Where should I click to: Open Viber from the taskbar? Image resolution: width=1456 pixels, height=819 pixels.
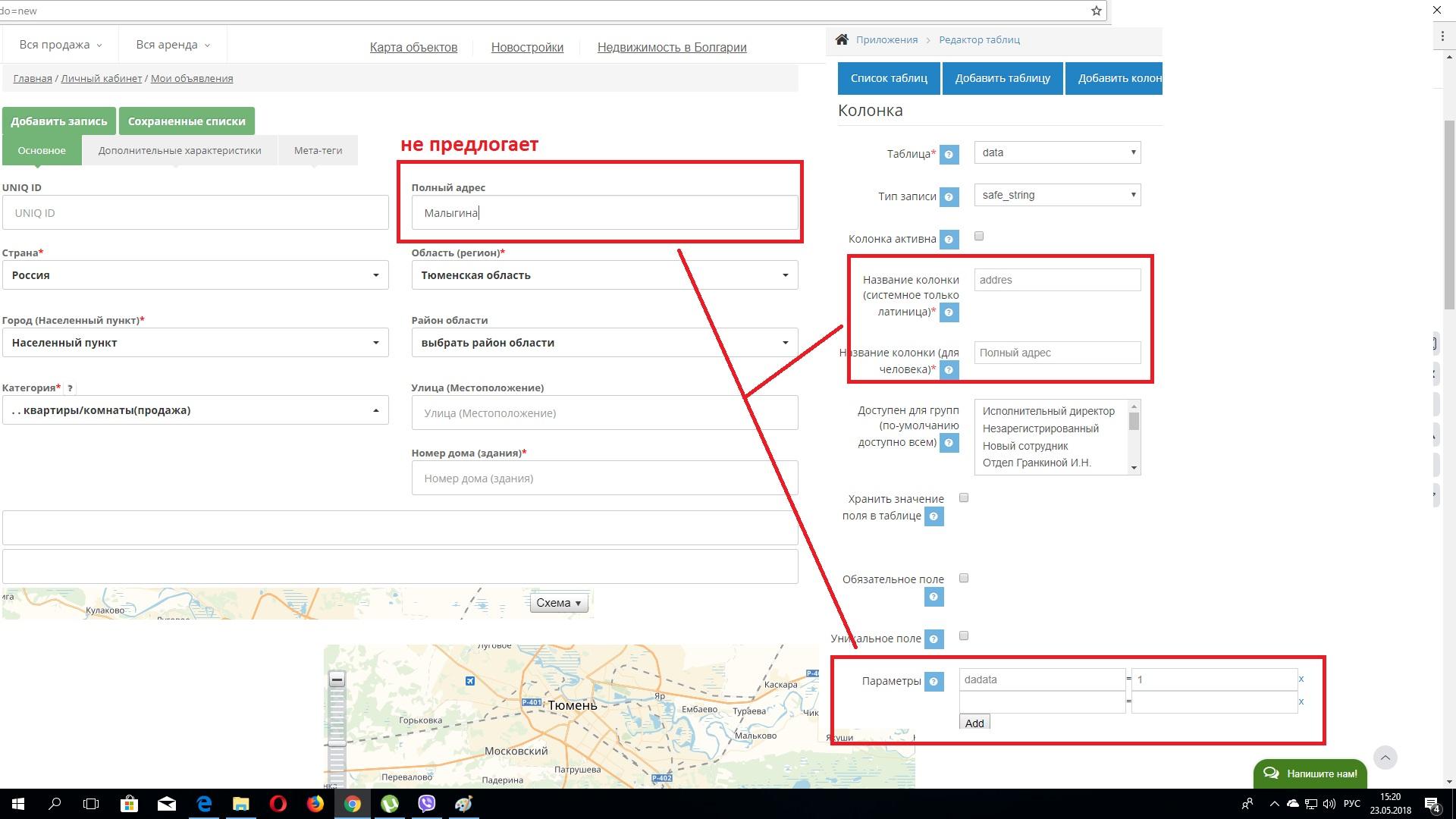[426, 804]
